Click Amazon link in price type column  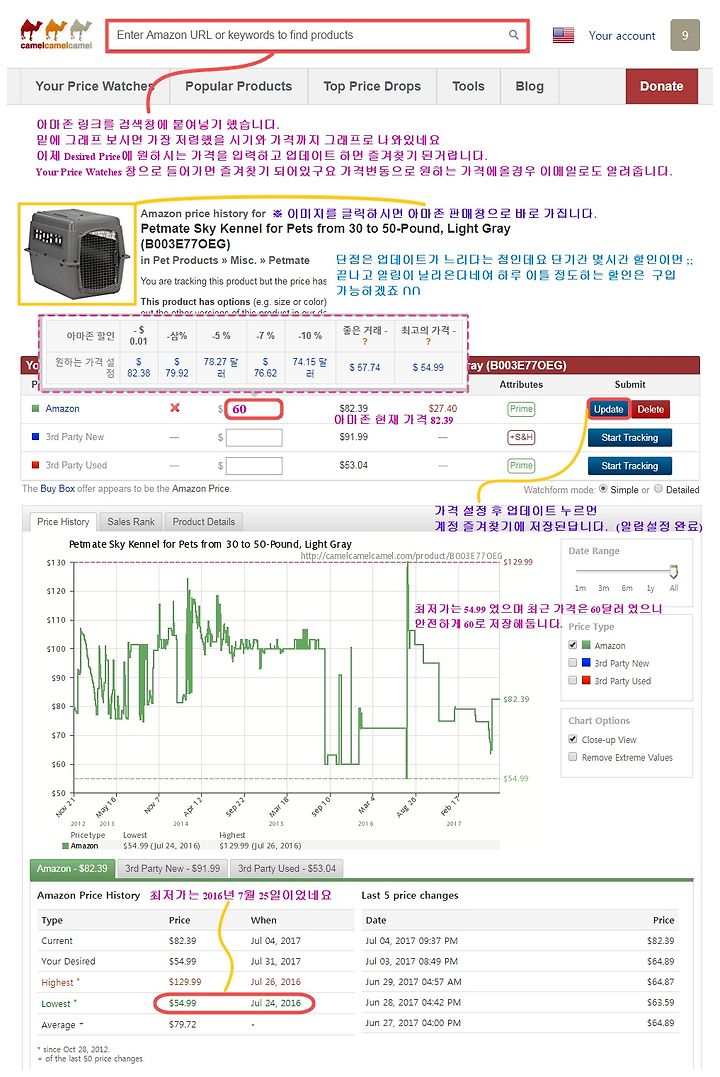tap(62, 409)
